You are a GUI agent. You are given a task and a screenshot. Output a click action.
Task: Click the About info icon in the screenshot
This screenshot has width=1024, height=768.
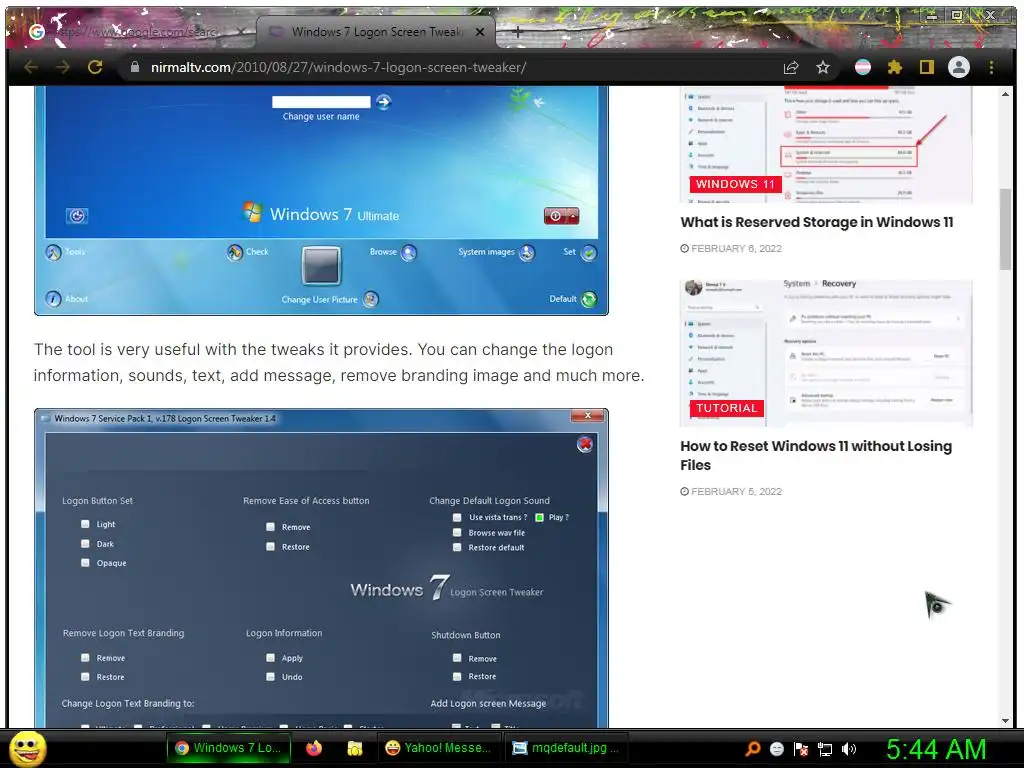pyautogui.click(x=54, y=299)
